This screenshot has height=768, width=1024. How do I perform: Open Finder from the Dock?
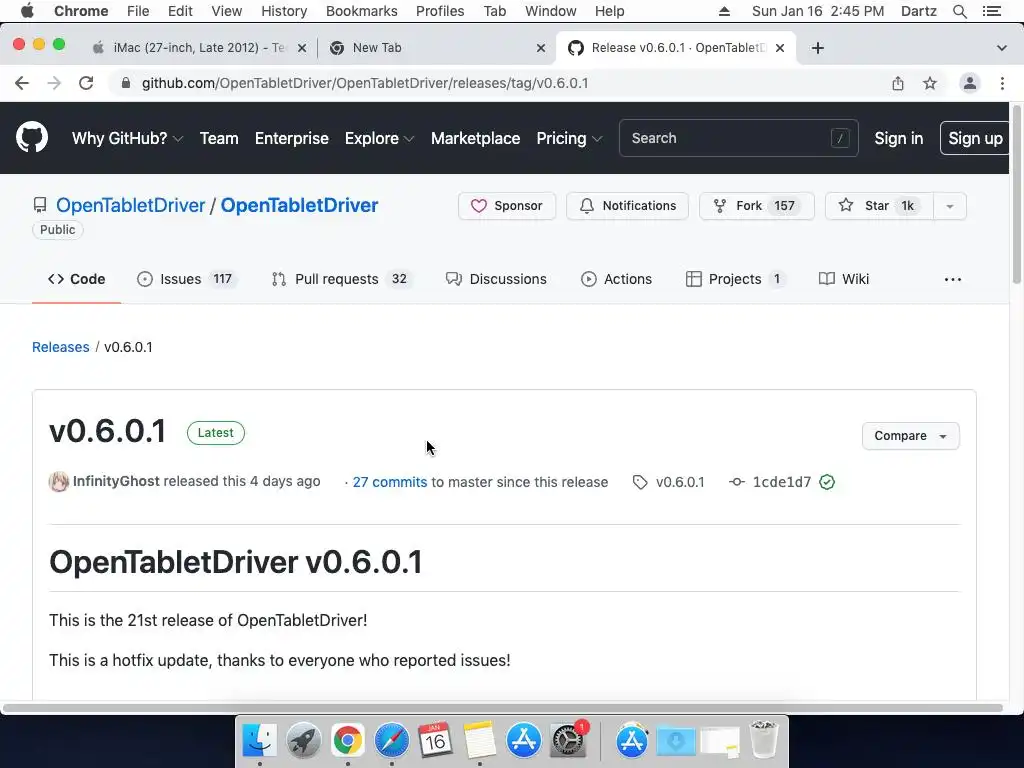(x=259, y=740)
